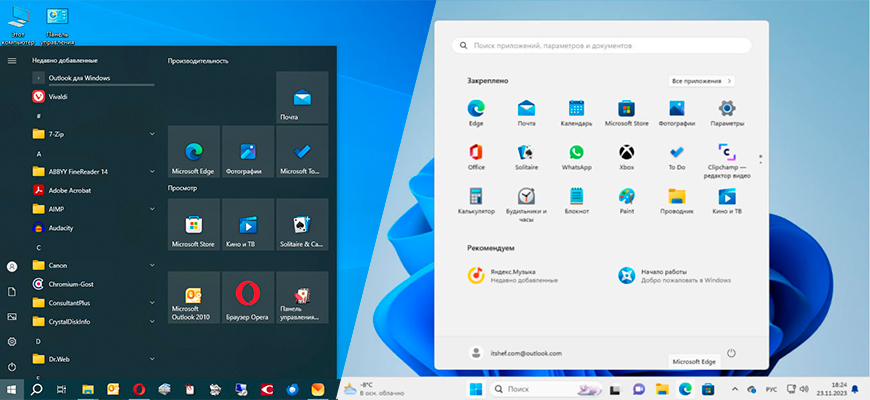
Task: Click the РУС language indicator
Action: [x=771, y=389]
